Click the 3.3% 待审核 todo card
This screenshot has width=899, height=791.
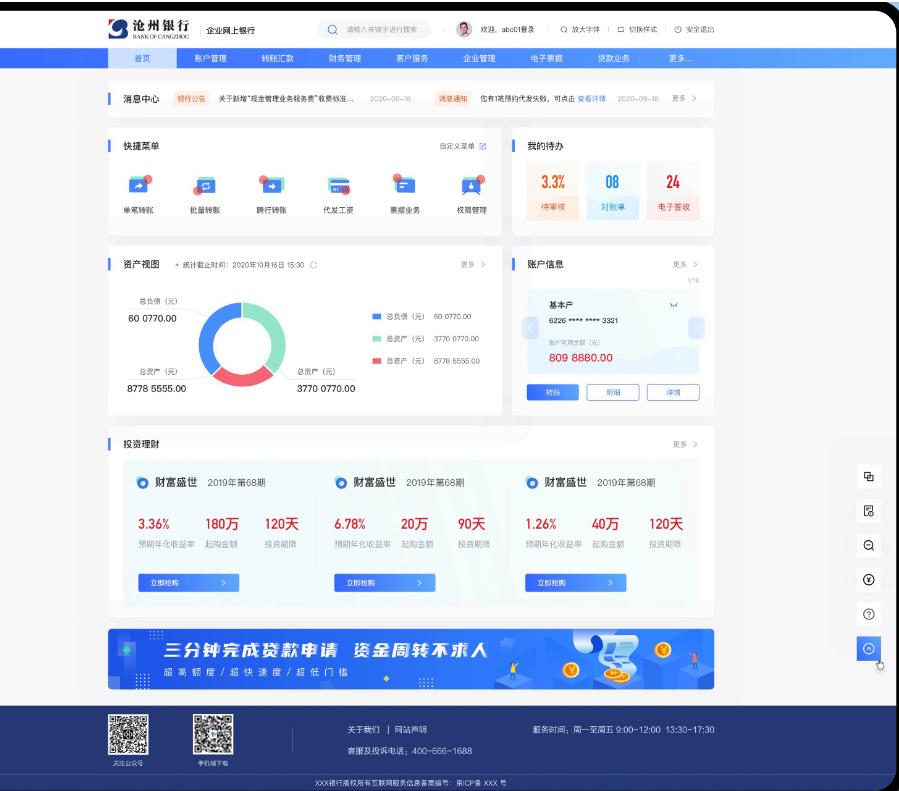pyautogui.click(x=553, y=191)
